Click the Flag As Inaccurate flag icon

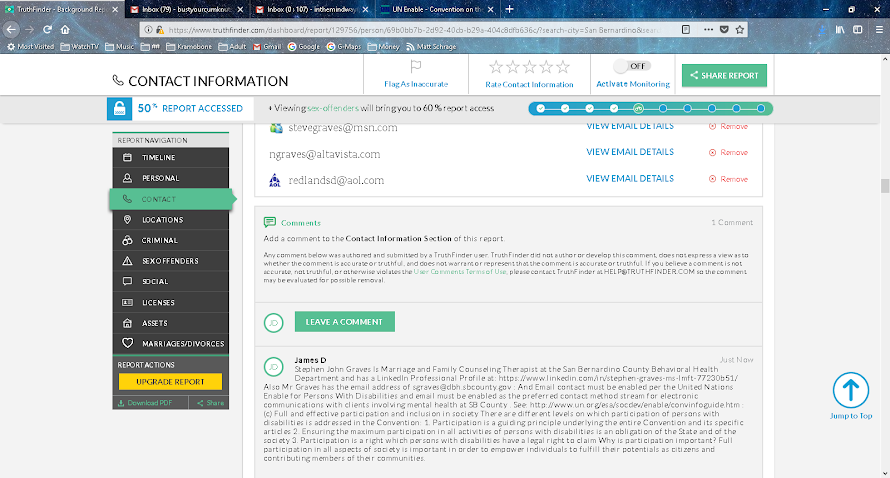pos(415,67)
